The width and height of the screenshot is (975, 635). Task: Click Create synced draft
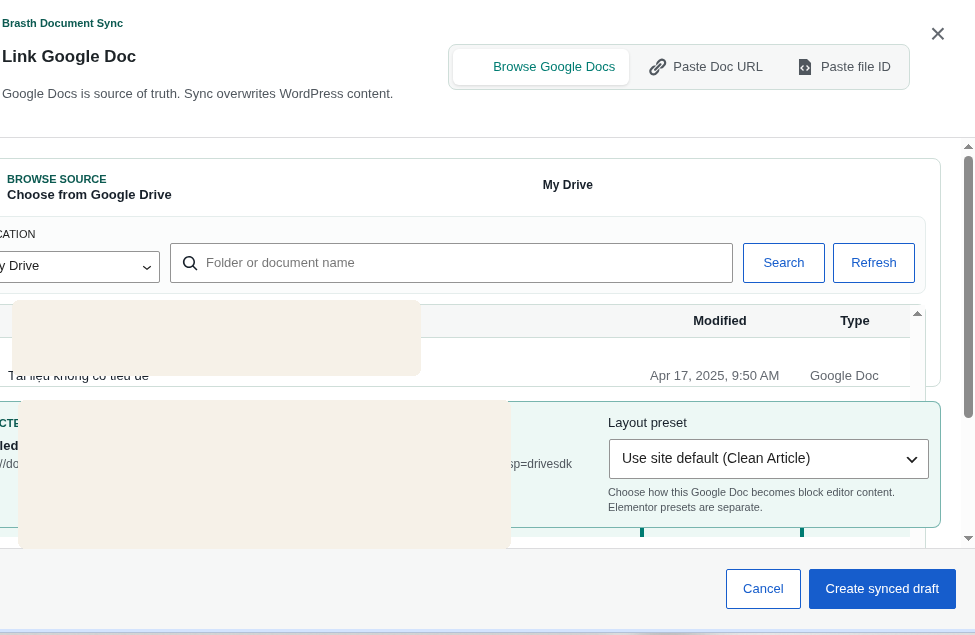tap(882, 589)
